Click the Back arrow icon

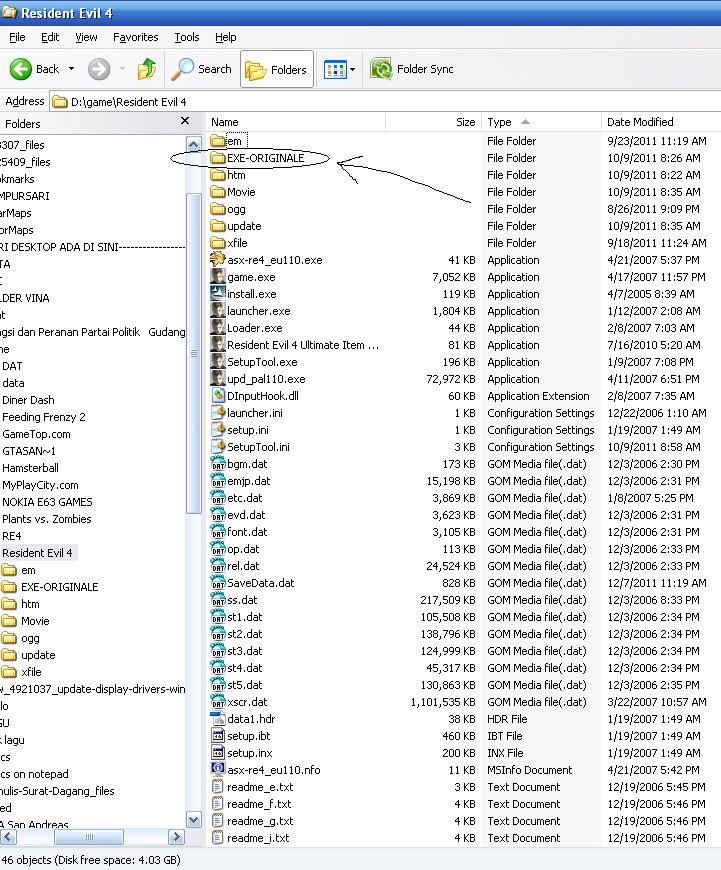(x=21, y=69)
